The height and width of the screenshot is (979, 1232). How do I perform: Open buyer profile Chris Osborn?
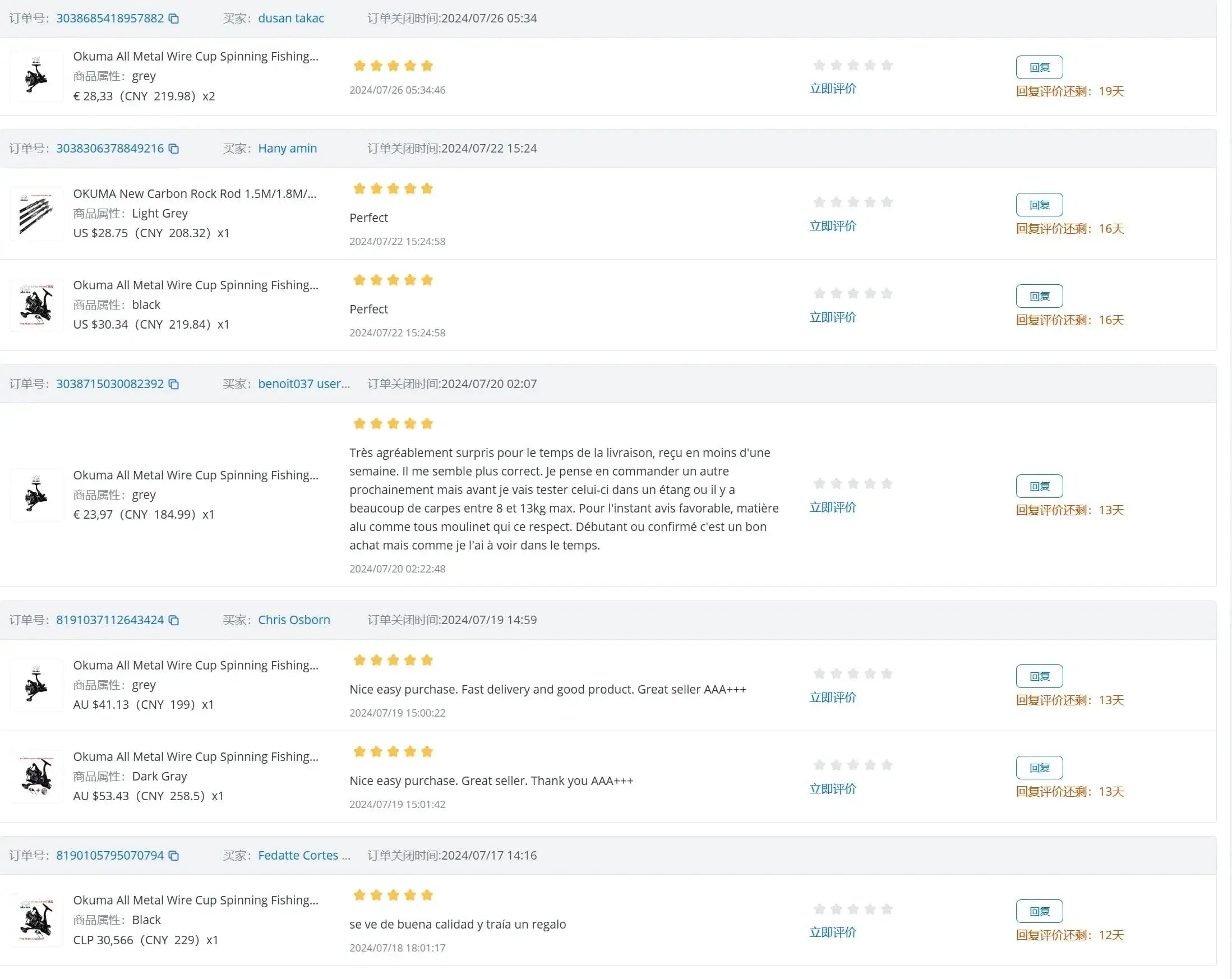294,620
